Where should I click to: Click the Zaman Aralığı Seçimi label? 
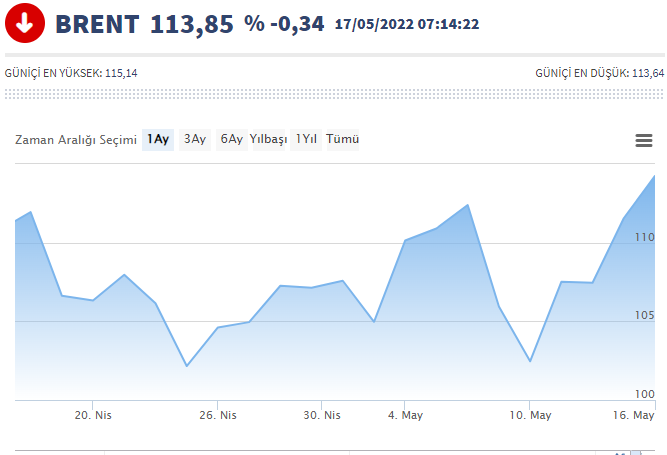(75, 140)
